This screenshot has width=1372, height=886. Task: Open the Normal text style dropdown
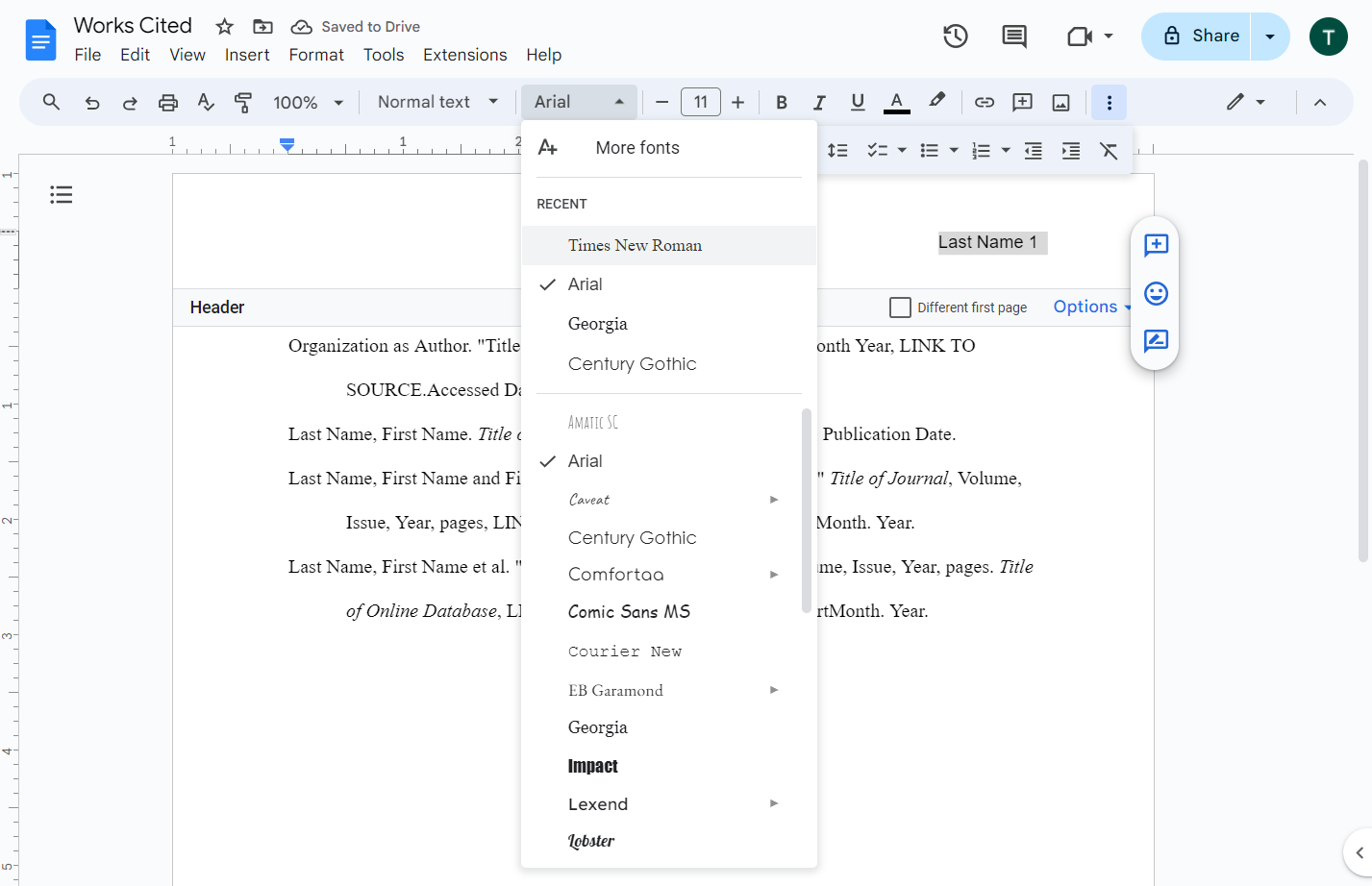pos(438,102)
